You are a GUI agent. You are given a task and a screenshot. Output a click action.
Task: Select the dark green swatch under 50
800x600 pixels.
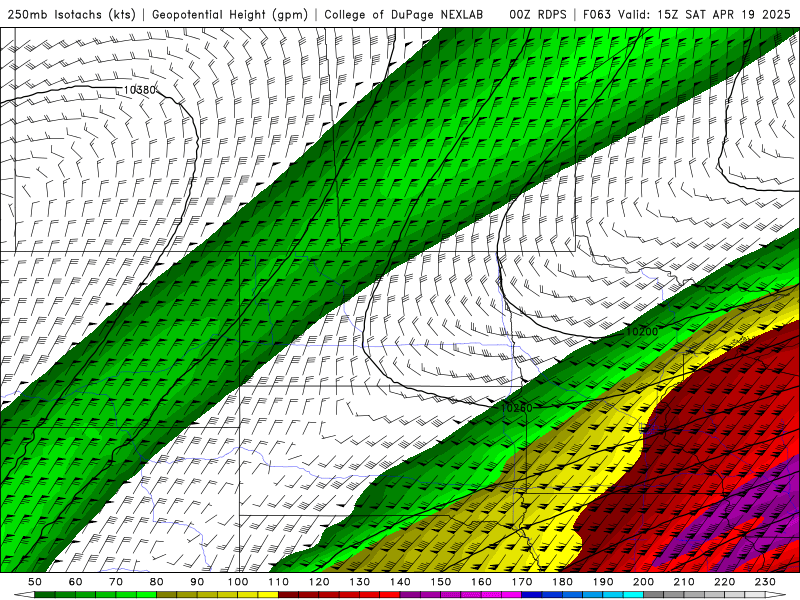pos(45,595)
